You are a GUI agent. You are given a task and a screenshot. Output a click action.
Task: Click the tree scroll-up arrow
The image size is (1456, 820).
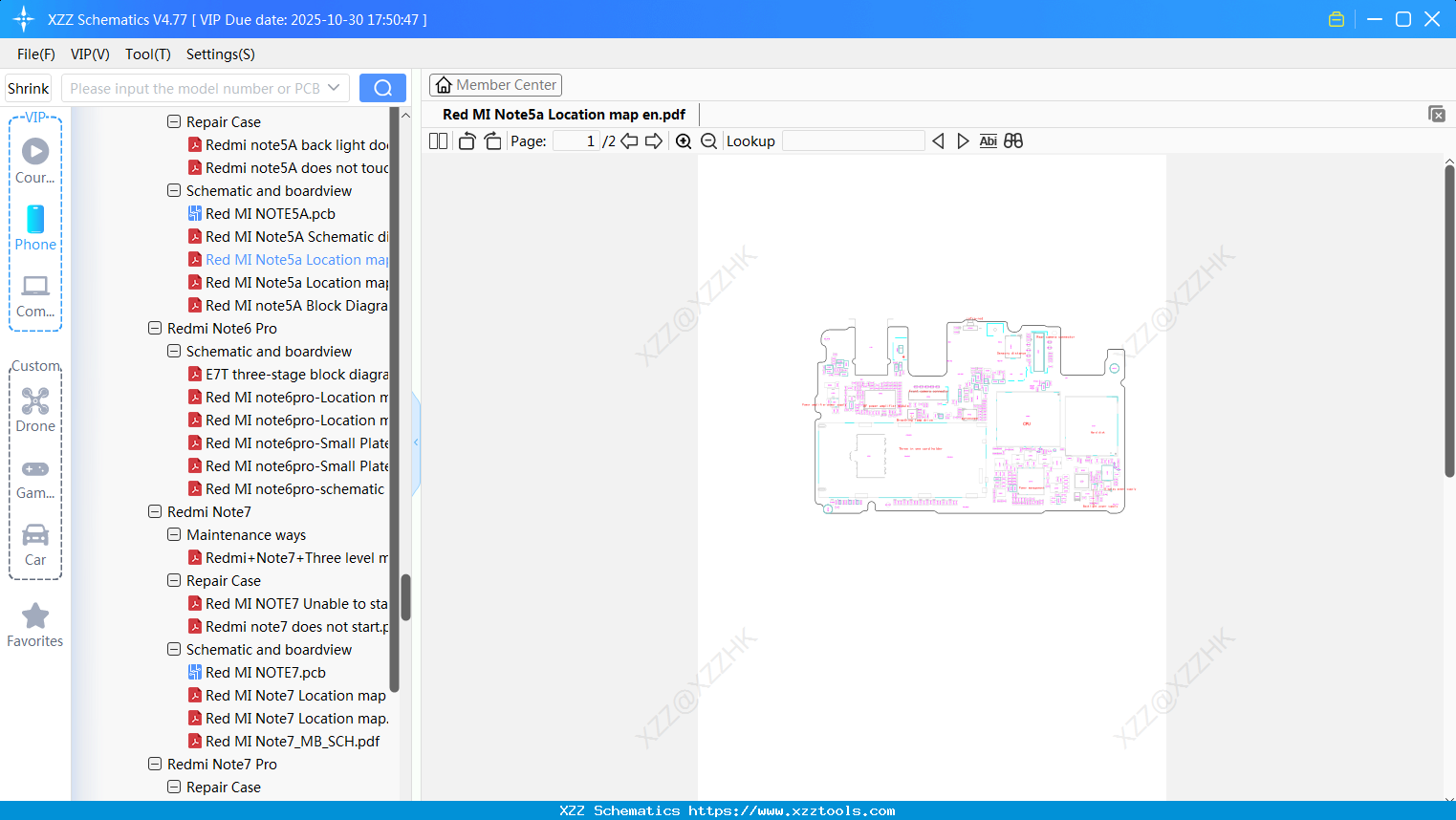coord(405,115)
